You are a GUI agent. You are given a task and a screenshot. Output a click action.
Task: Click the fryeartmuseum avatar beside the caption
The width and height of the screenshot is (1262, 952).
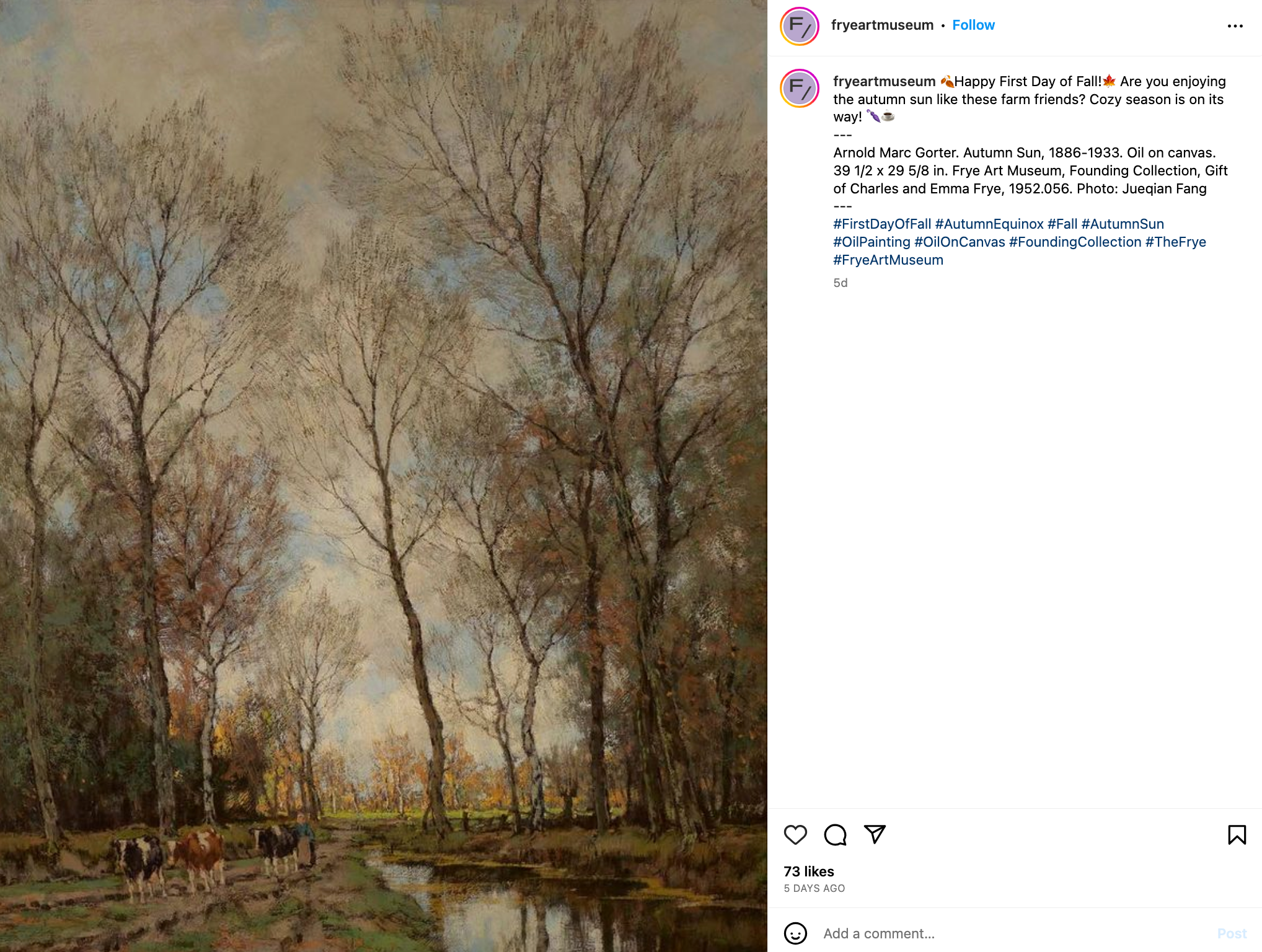(x=800, y=88)
